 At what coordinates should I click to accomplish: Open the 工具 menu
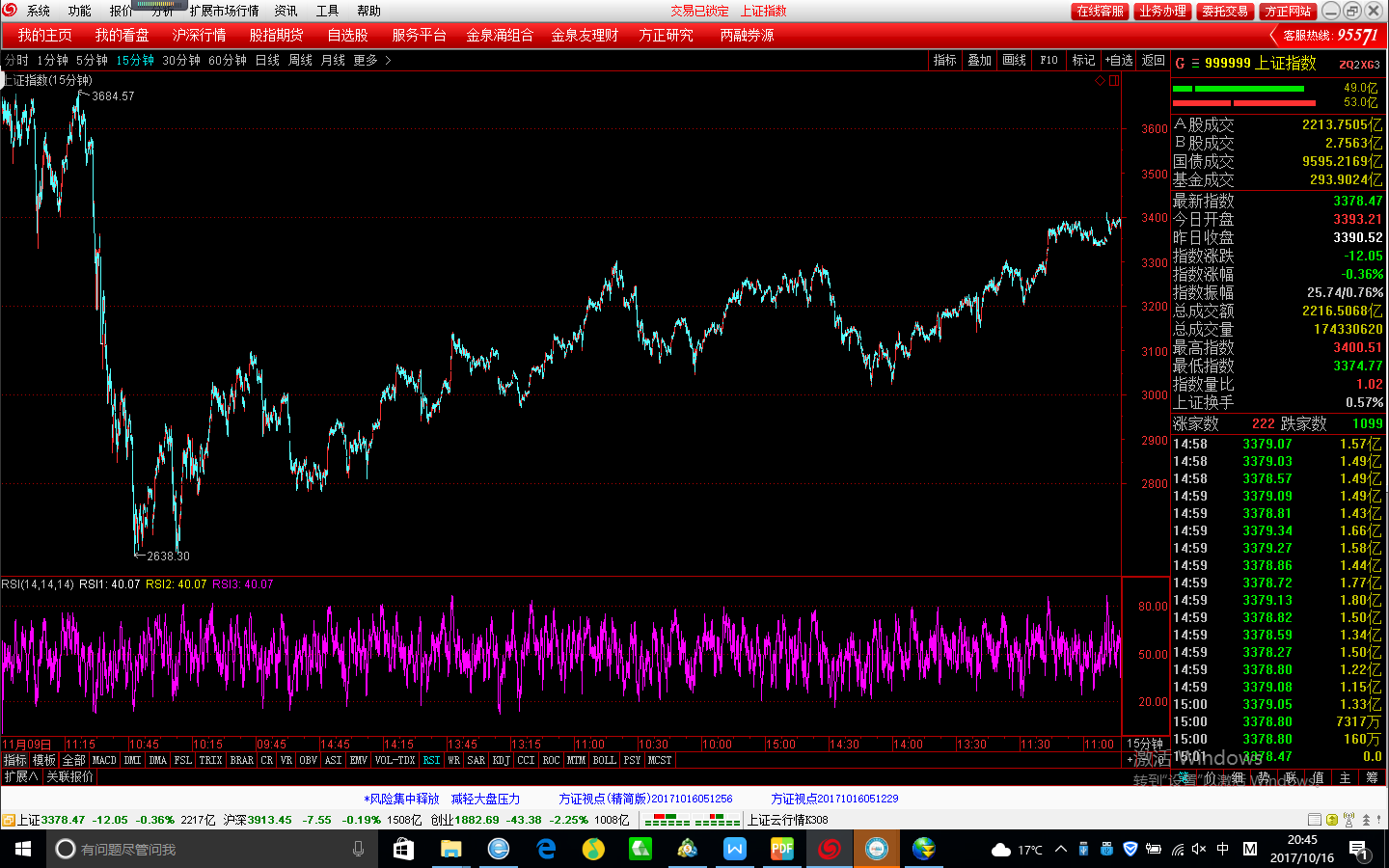(327, 11)
